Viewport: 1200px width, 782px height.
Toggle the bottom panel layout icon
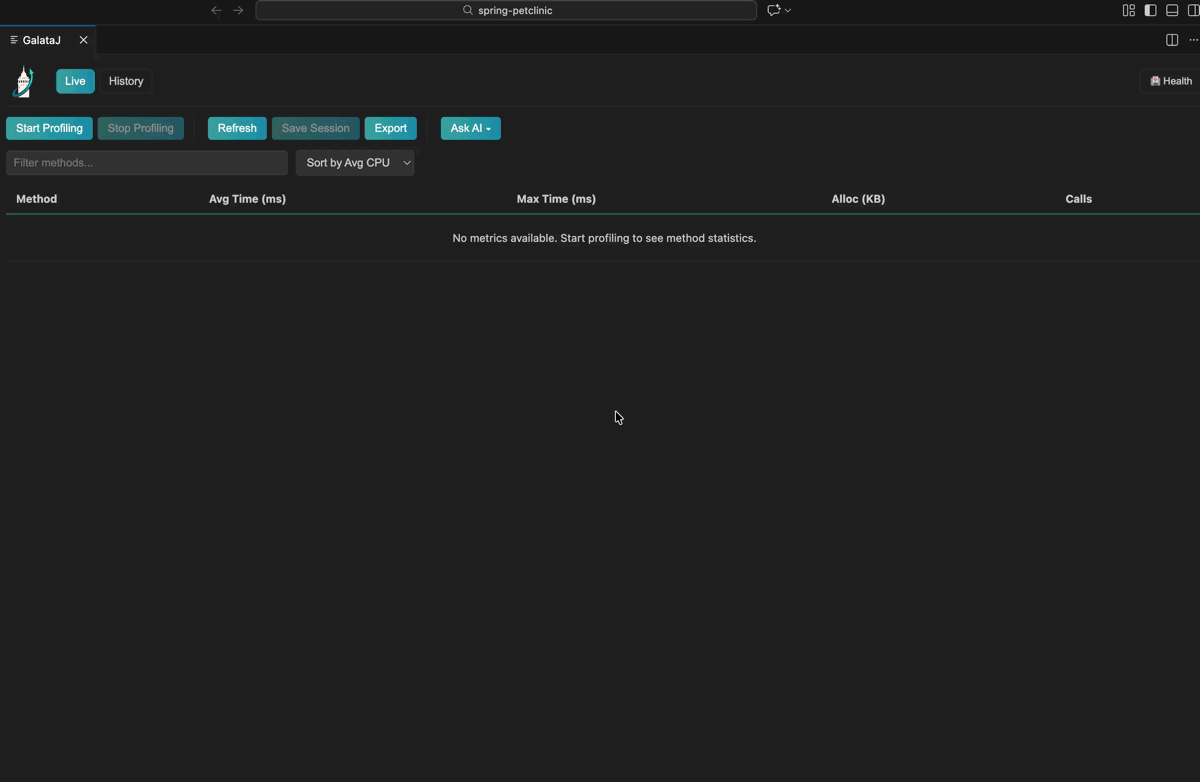coord(1171,10)
